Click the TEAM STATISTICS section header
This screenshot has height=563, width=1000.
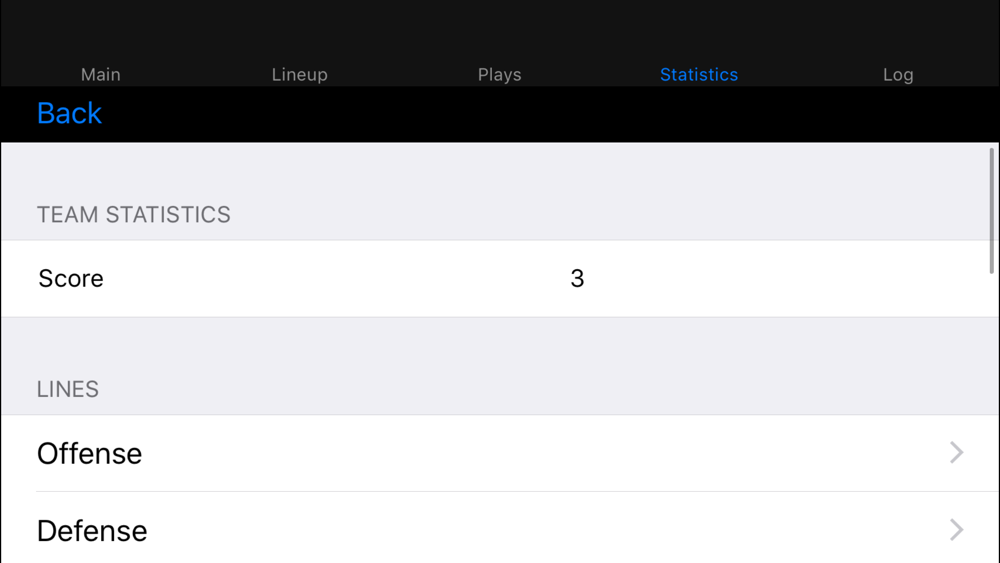coord(133,215)
